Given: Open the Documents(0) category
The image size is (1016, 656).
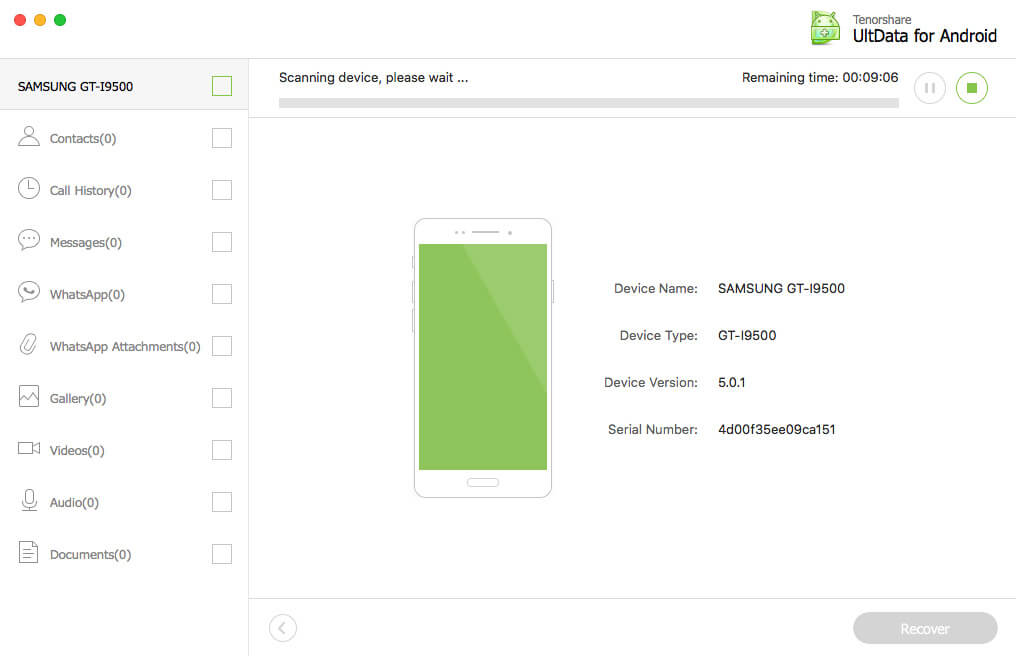Looking at the screenshot, I should (x=90, y=554).
